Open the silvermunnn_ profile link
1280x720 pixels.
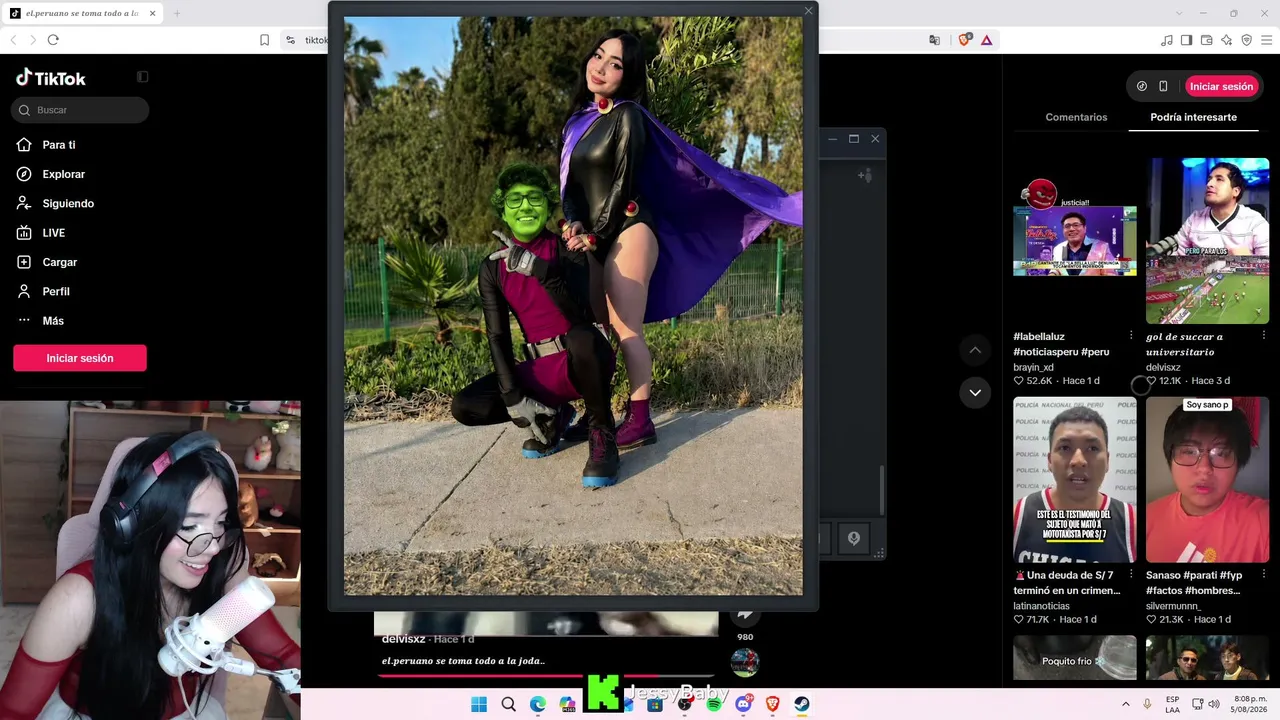[x=1174, y=606]
